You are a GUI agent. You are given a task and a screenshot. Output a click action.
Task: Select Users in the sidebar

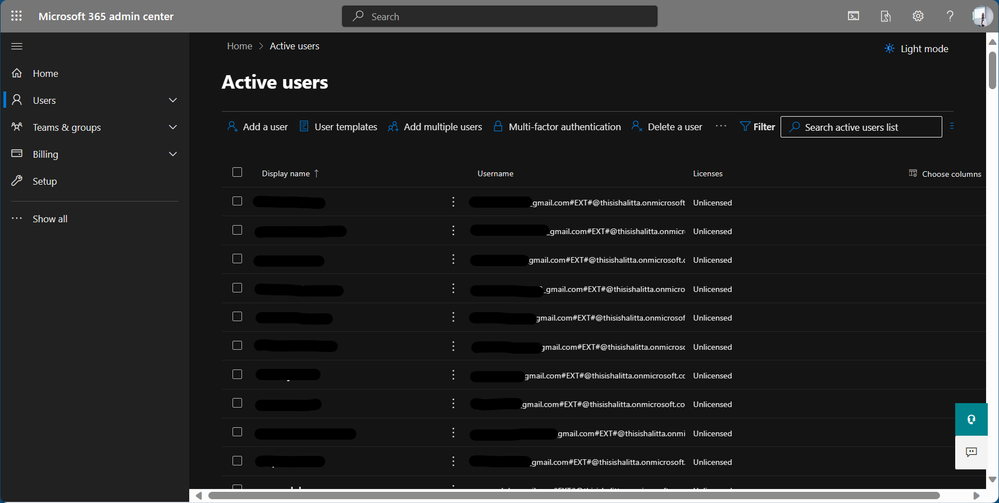(44, 100)
